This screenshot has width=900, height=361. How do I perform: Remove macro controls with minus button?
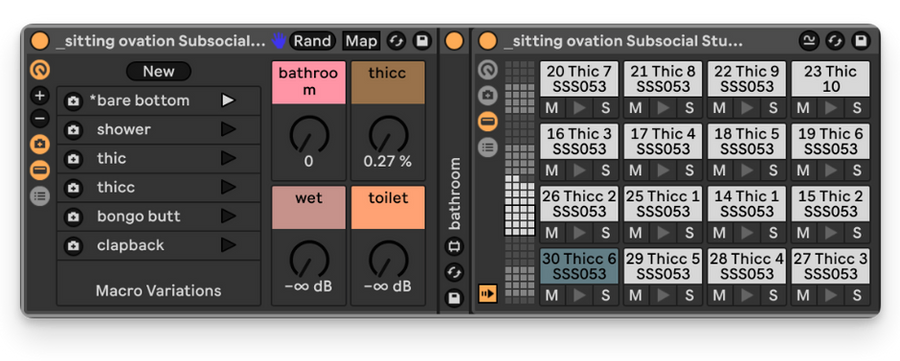(x=40, y=119)
